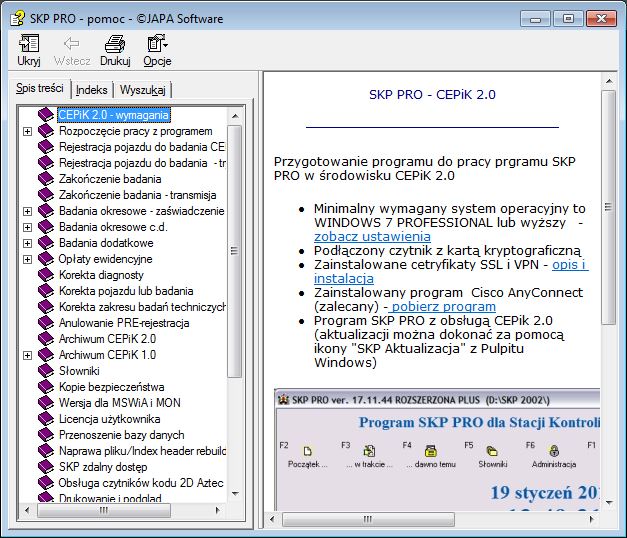Click the book icon beside Słowniki
Image resolution: width=627 pixels, height=538 pixels.
coord(46,370)
